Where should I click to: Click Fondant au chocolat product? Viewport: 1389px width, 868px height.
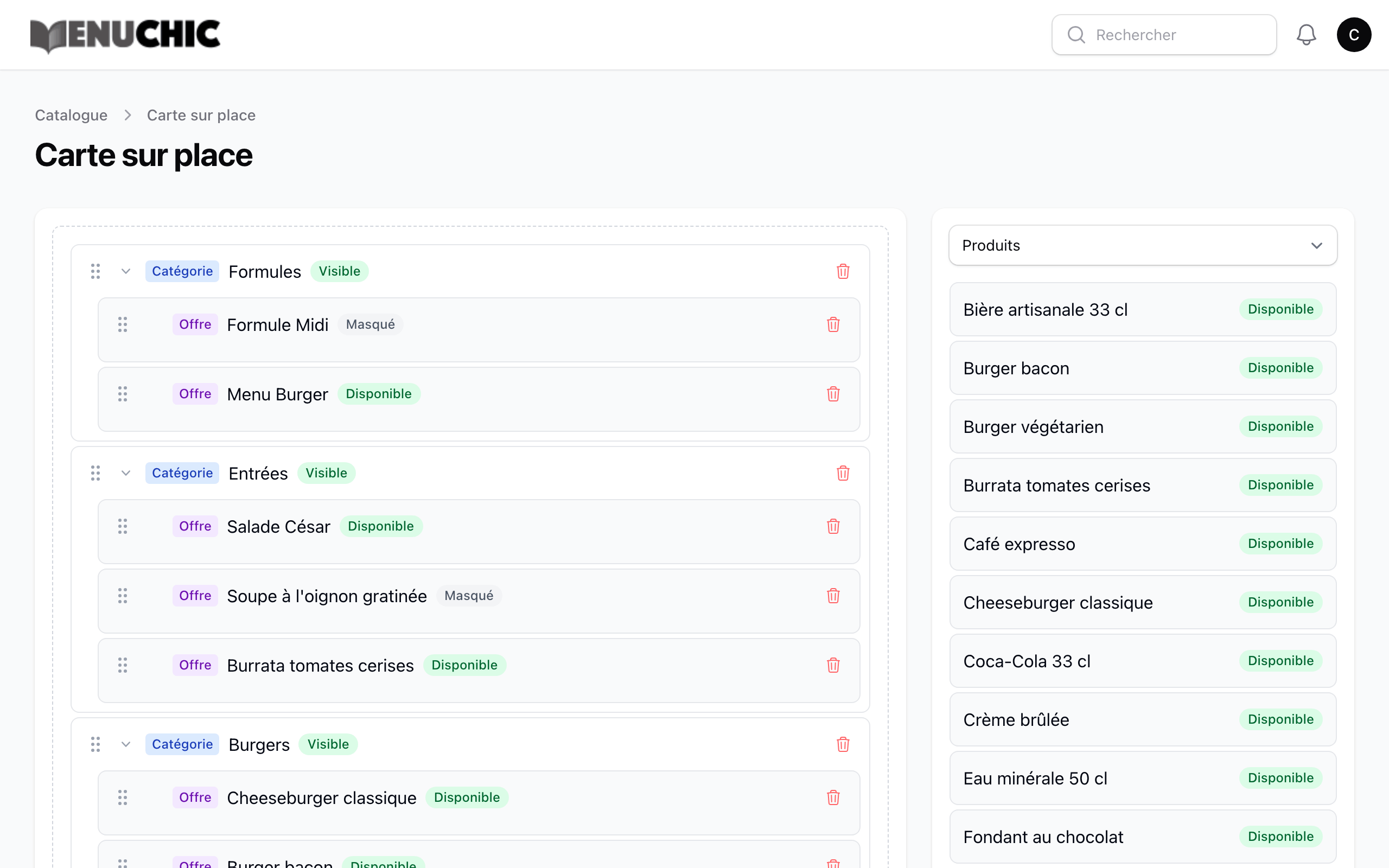[1143, 836]
